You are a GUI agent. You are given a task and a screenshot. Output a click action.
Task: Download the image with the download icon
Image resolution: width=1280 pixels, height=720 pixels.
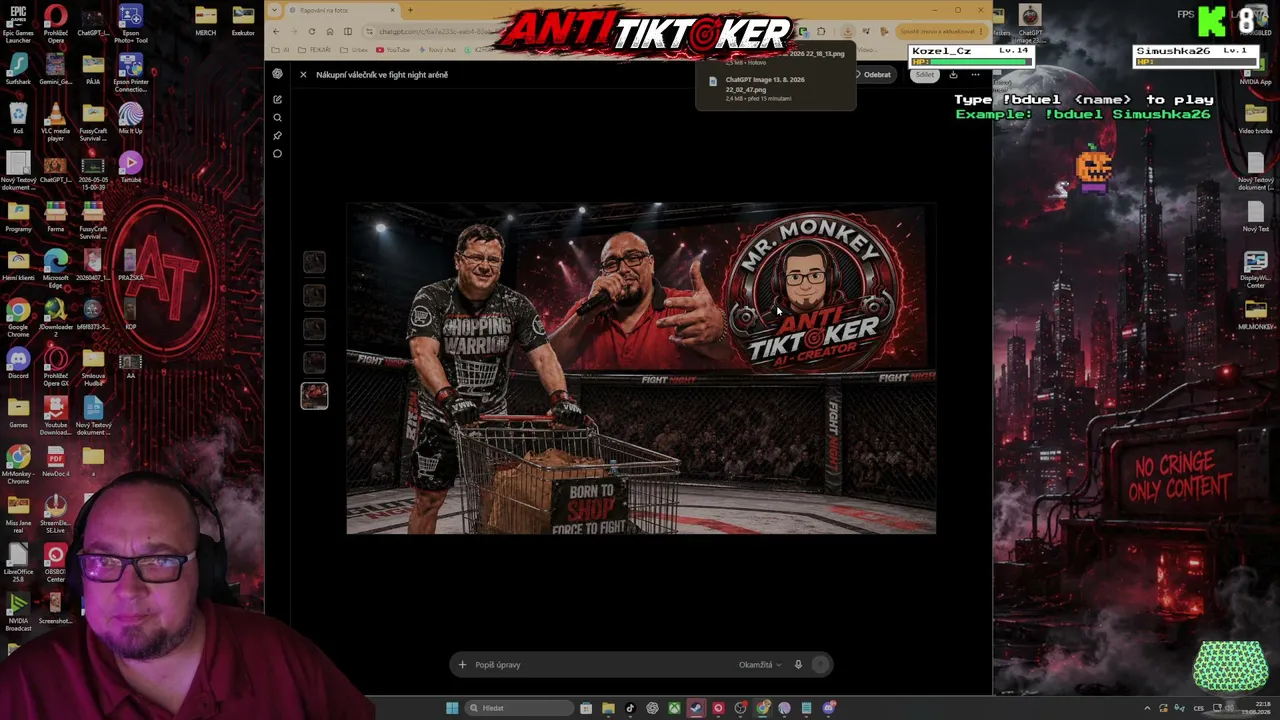[x=953, y=75]
